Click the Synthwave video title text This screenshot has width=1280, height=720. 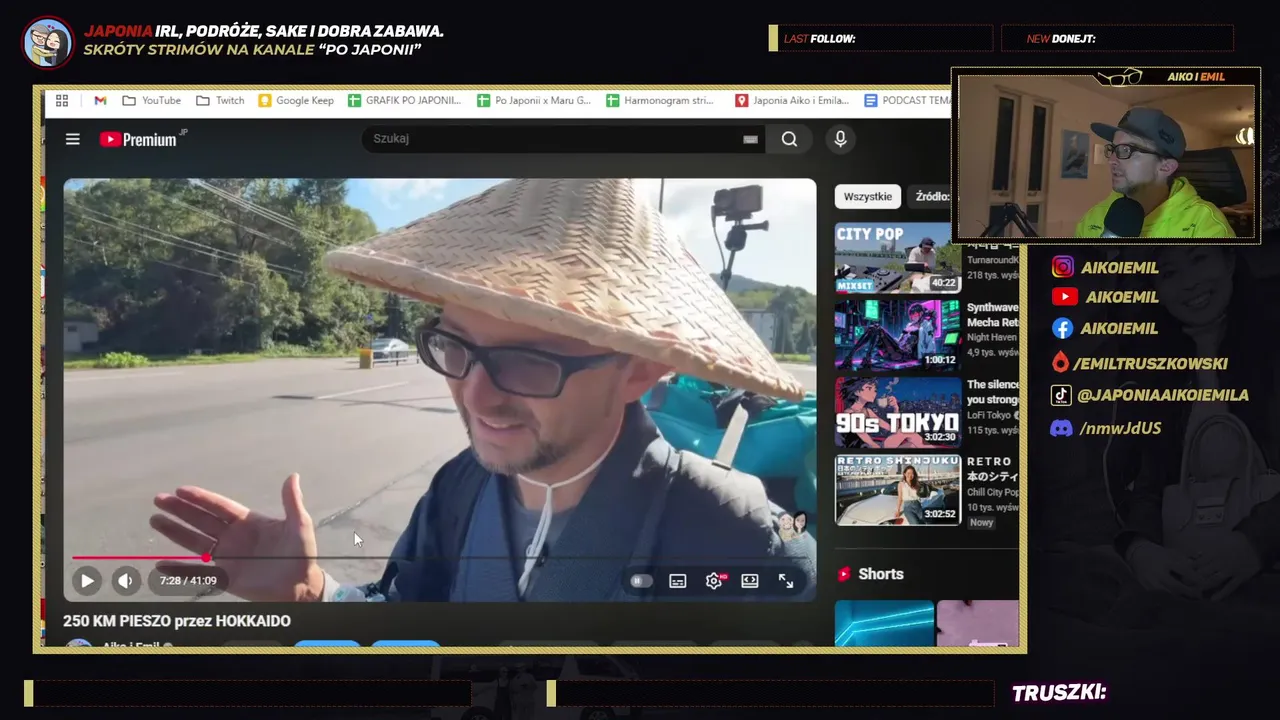[x=992, y=315]
